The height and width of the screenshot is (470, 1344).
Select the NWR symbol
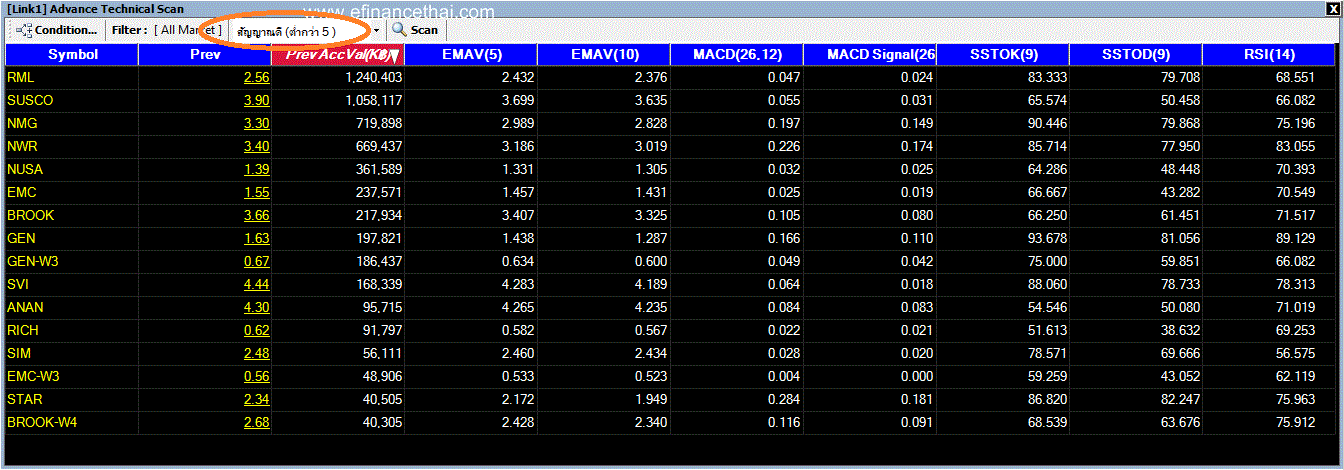click(24, 146)
